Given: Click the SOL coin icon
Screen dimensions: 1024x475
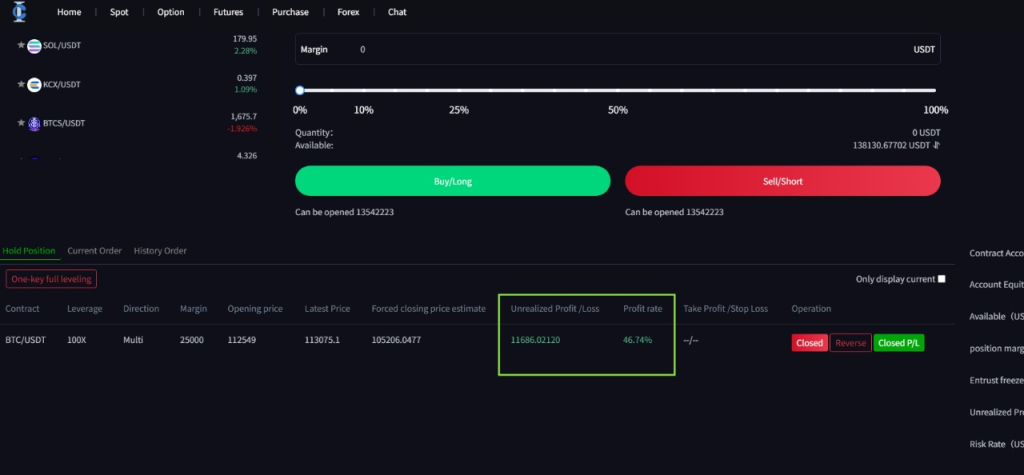Looking at the screenshot, I should [x=34, y=46].
